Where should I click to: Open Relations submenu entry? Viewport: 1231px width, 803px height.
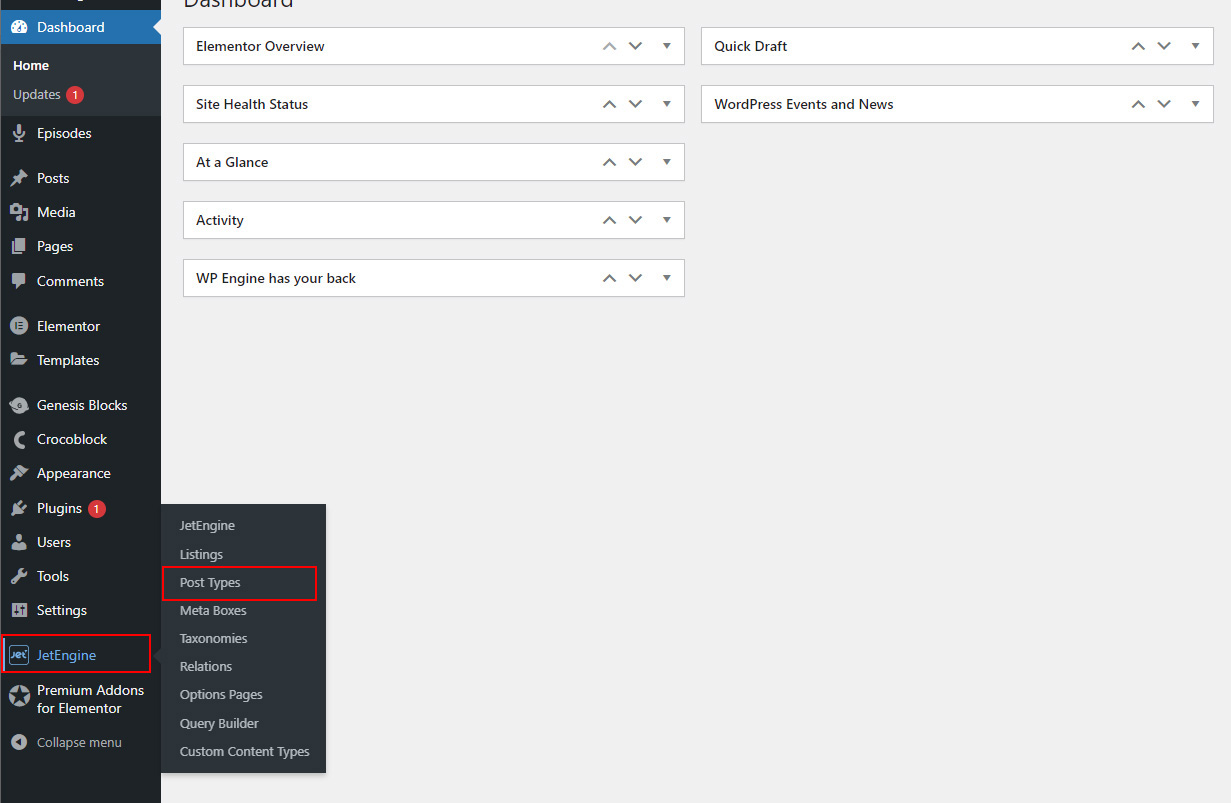[x=206, y=667]
